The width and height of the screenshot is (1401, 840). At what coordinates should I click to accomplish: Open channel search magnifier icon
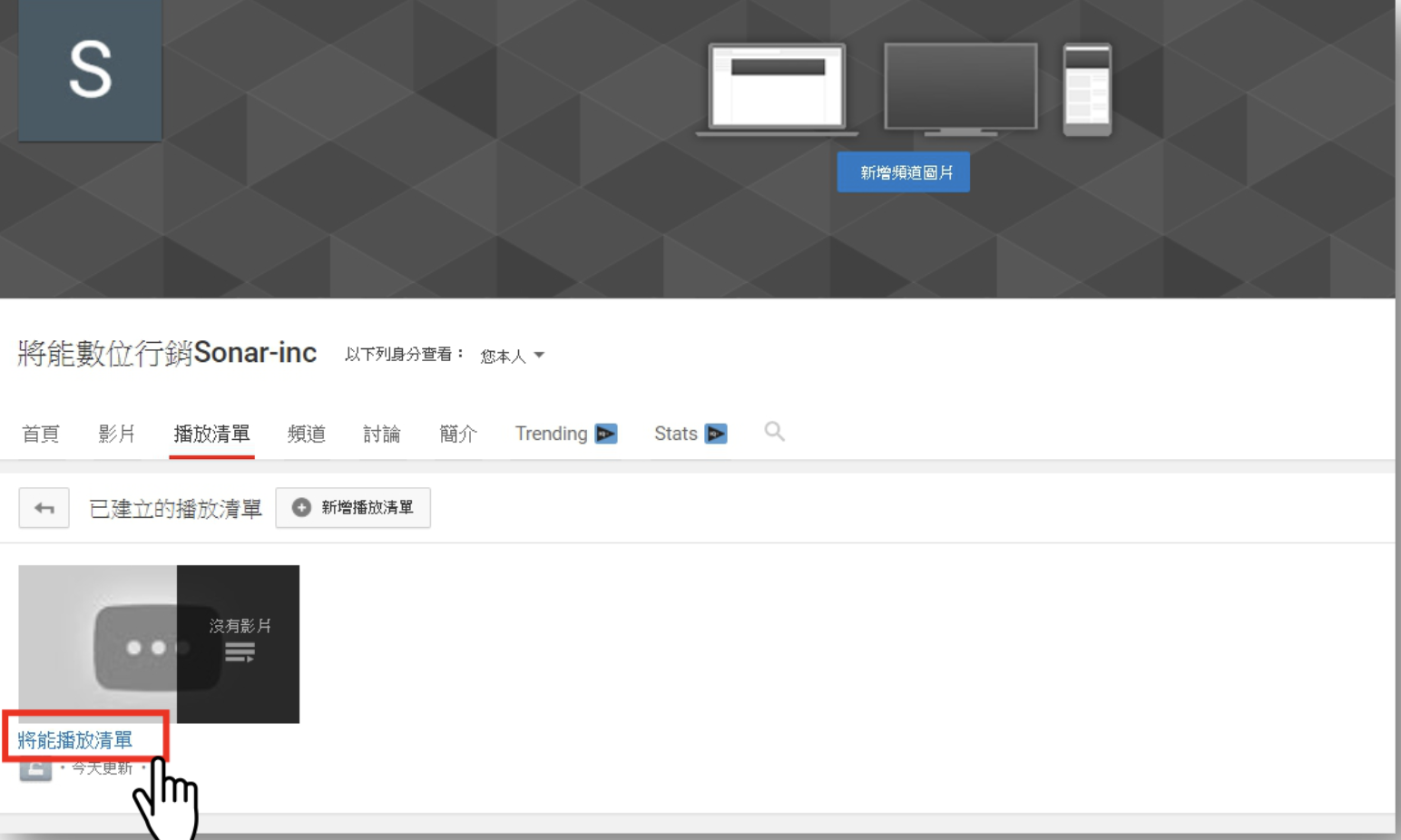coord(774,432)
